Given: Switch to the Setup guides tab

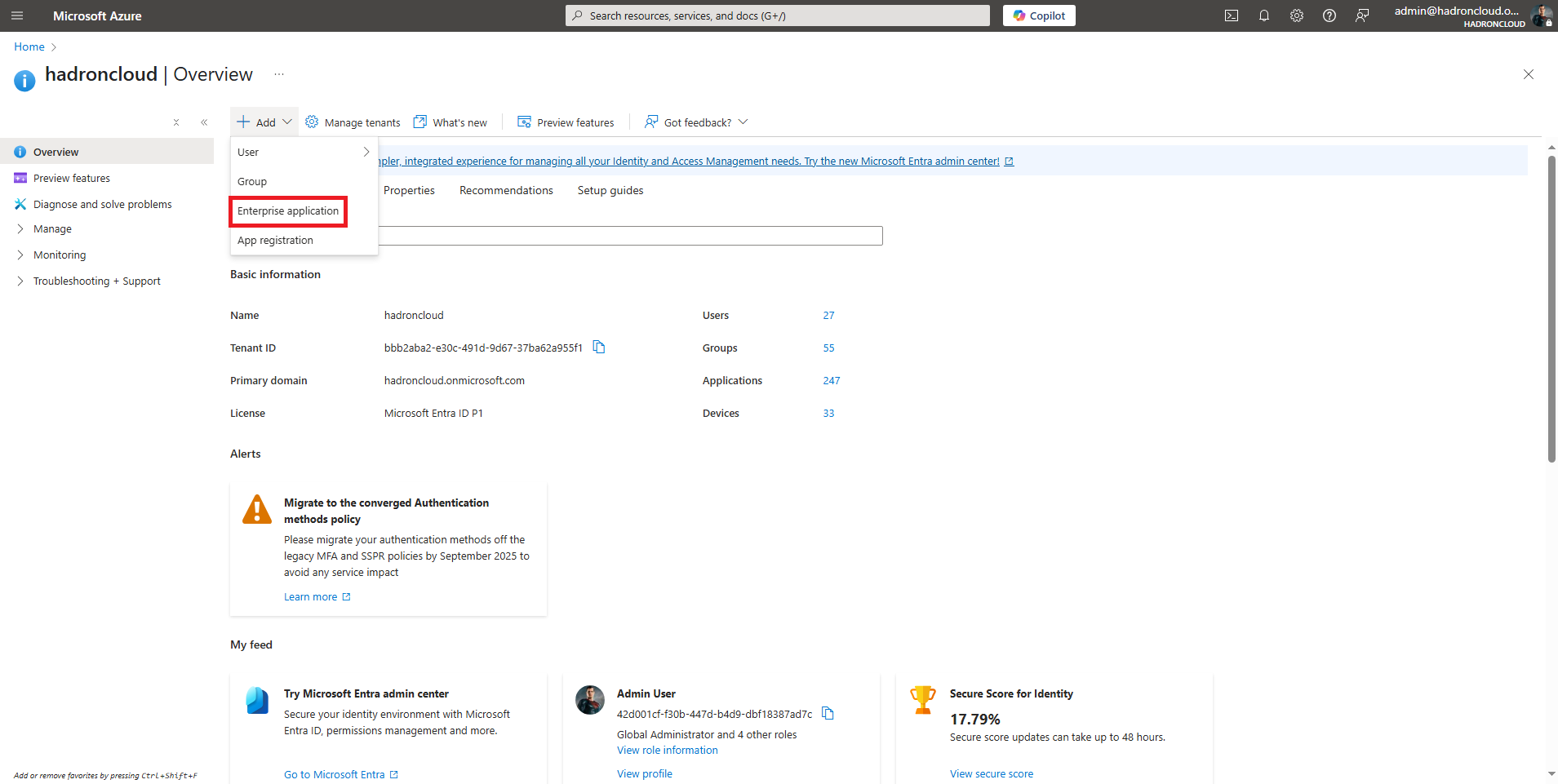Looking at the screenshot, I should pyautogui.click(x=610, y=190).
